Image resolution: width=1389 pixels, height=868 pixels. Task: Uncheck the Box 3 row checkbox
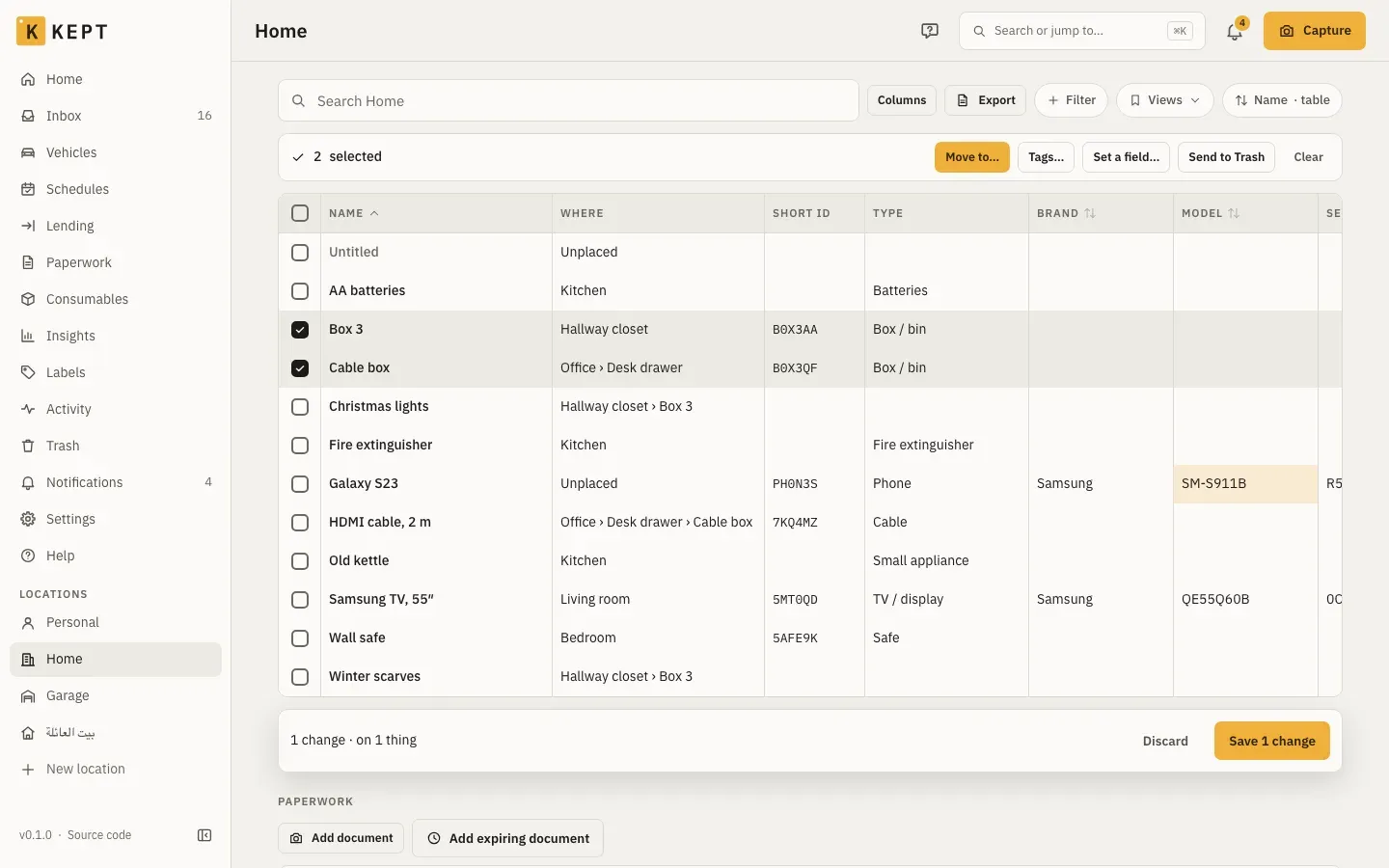coord(300,330)
